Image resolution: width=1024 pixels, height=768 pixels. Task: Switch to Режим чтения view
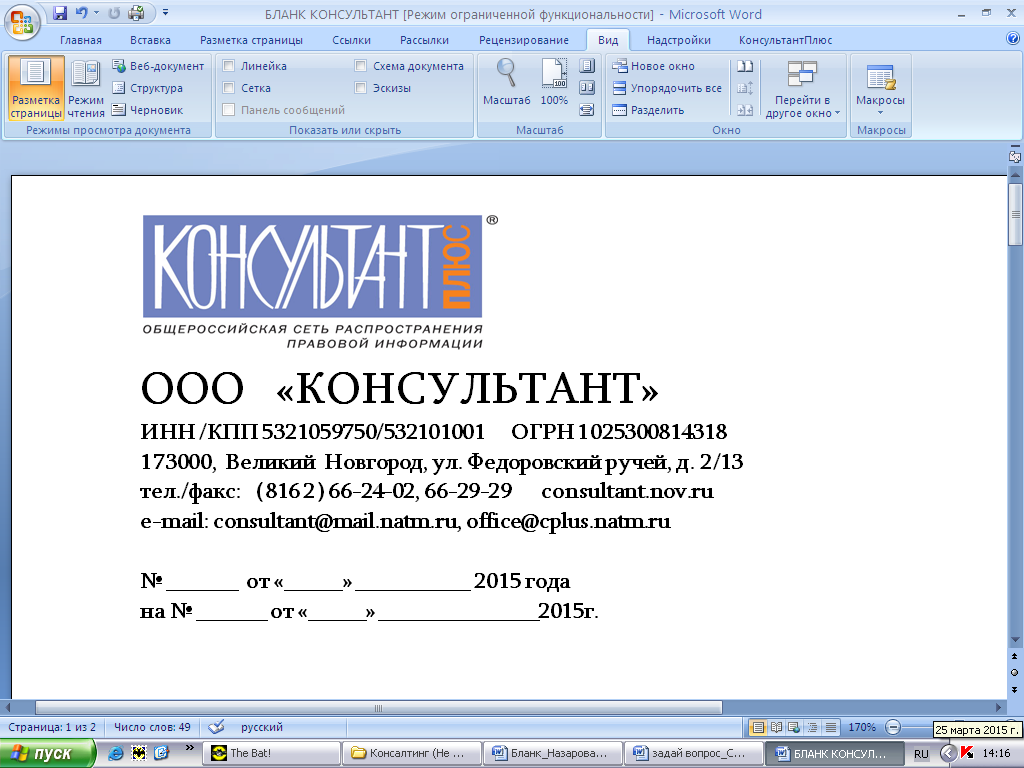click(x=86, y=88)
